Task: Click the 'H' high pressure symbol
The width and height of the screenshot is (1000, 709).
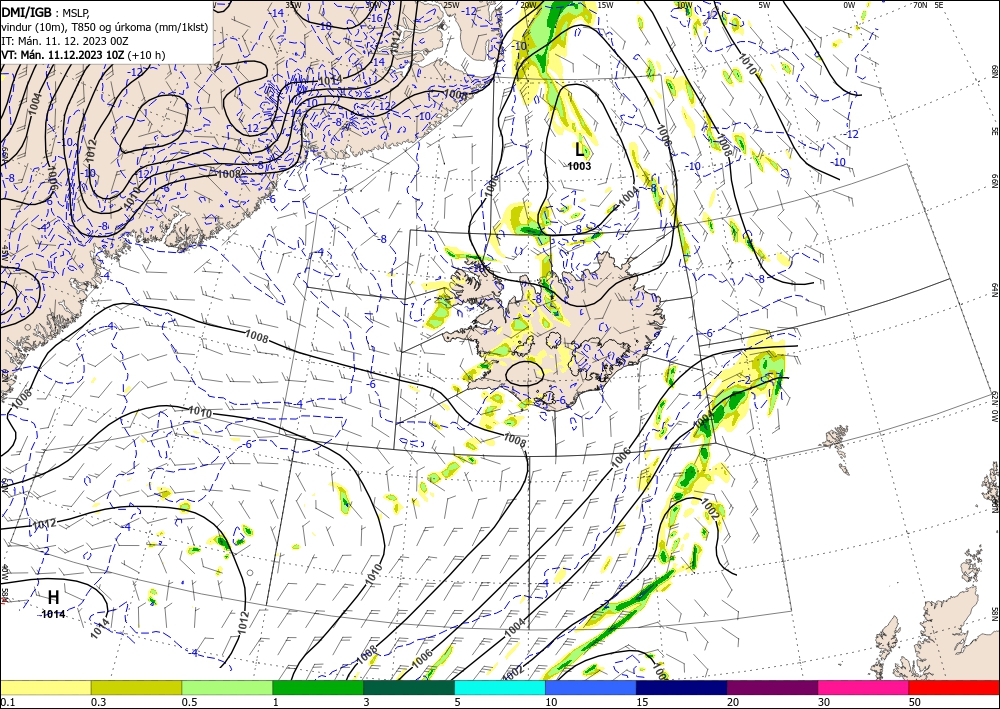Action: 54,597
